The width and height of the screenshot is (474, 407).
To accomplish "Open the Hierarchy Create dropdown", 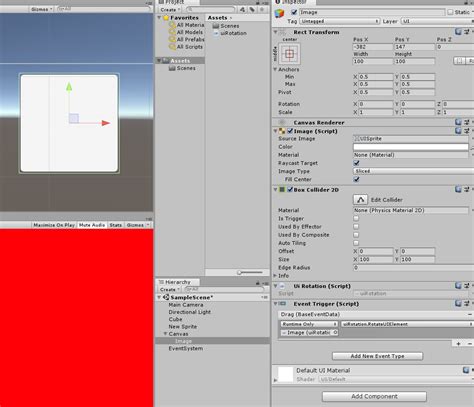I will point(170,289).
